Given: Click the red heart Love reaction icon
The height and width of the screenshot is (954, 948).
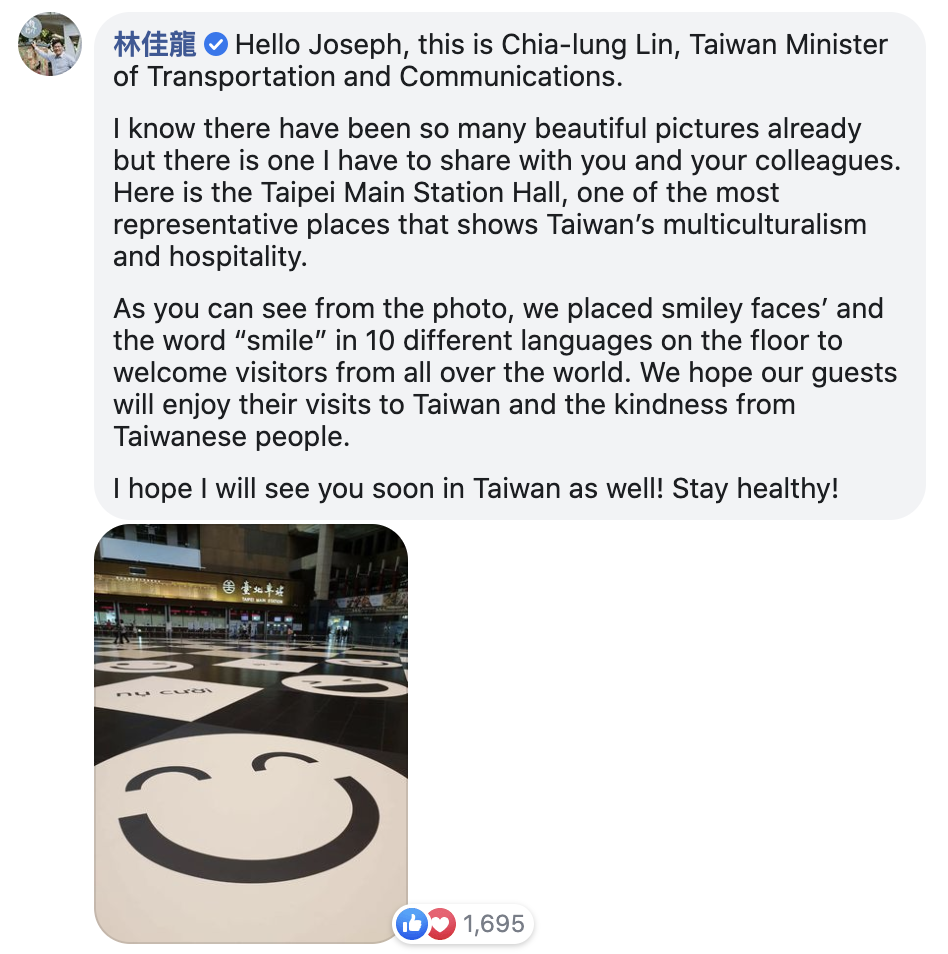Looking at the screenshot, I should [x=441, y=924].
